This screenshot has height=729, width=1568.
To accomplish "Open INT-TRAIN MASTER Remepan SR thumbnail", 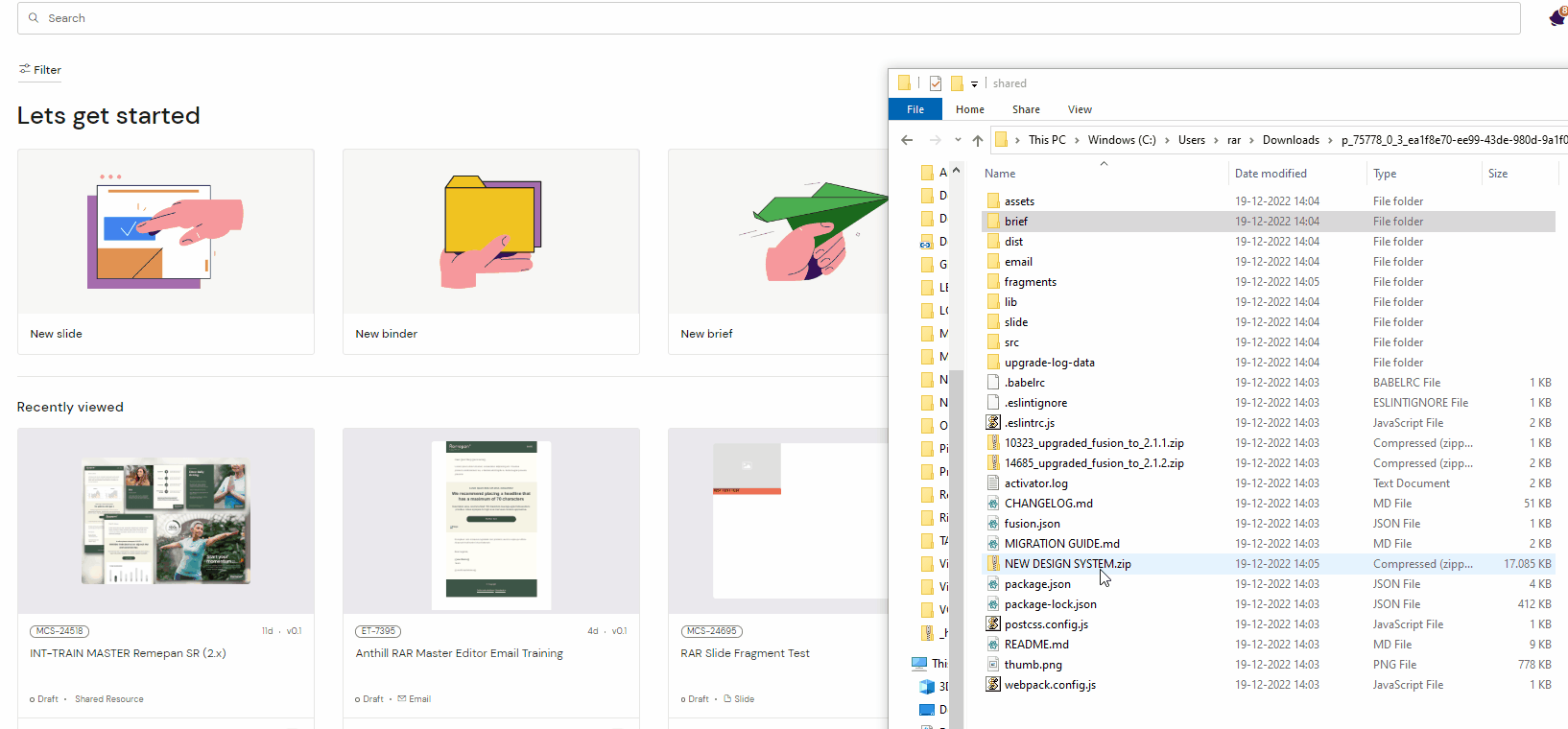I will point(165,521).
